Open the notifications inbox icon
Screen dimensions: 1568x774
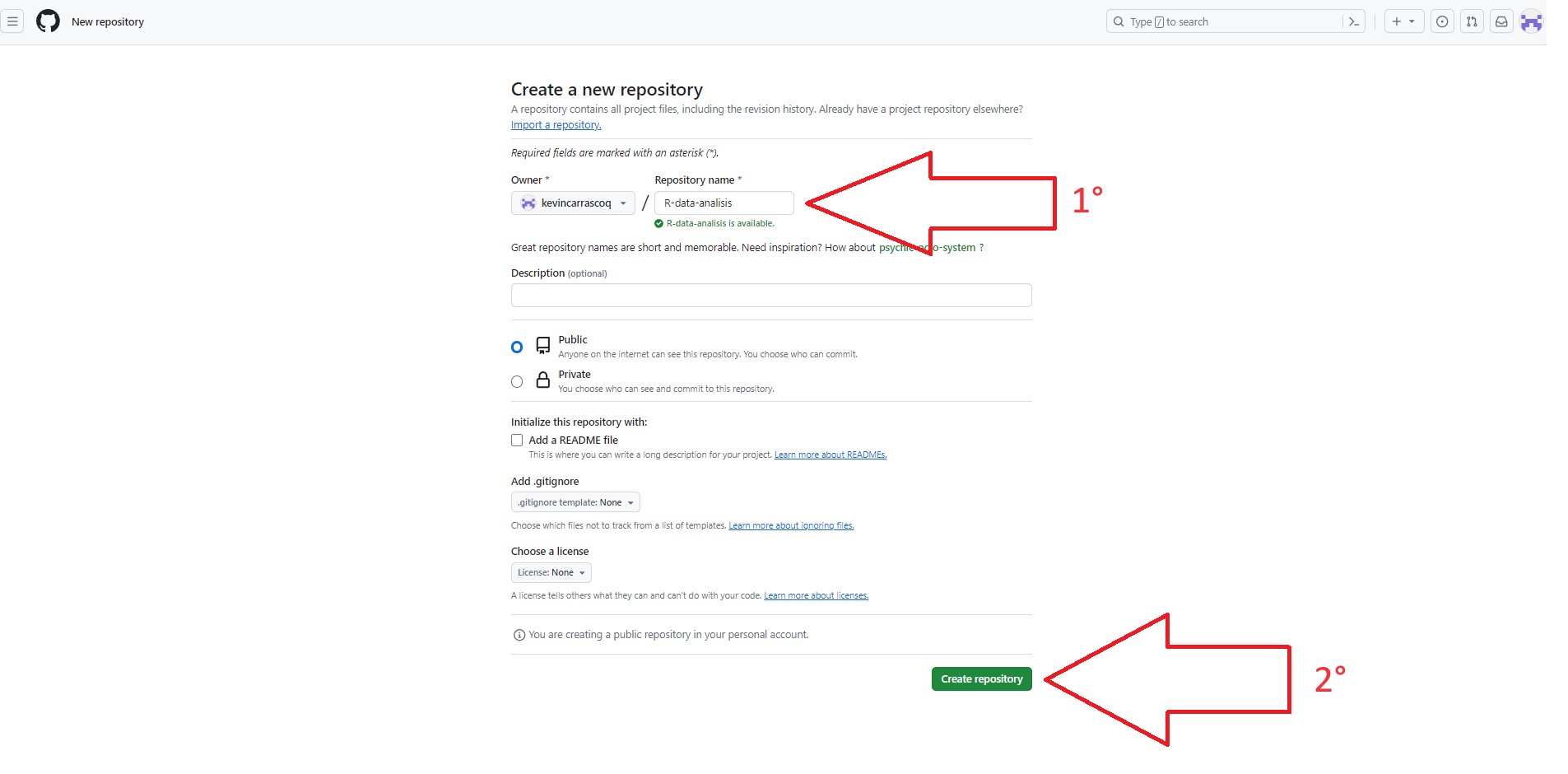[x=1501, y=22]
